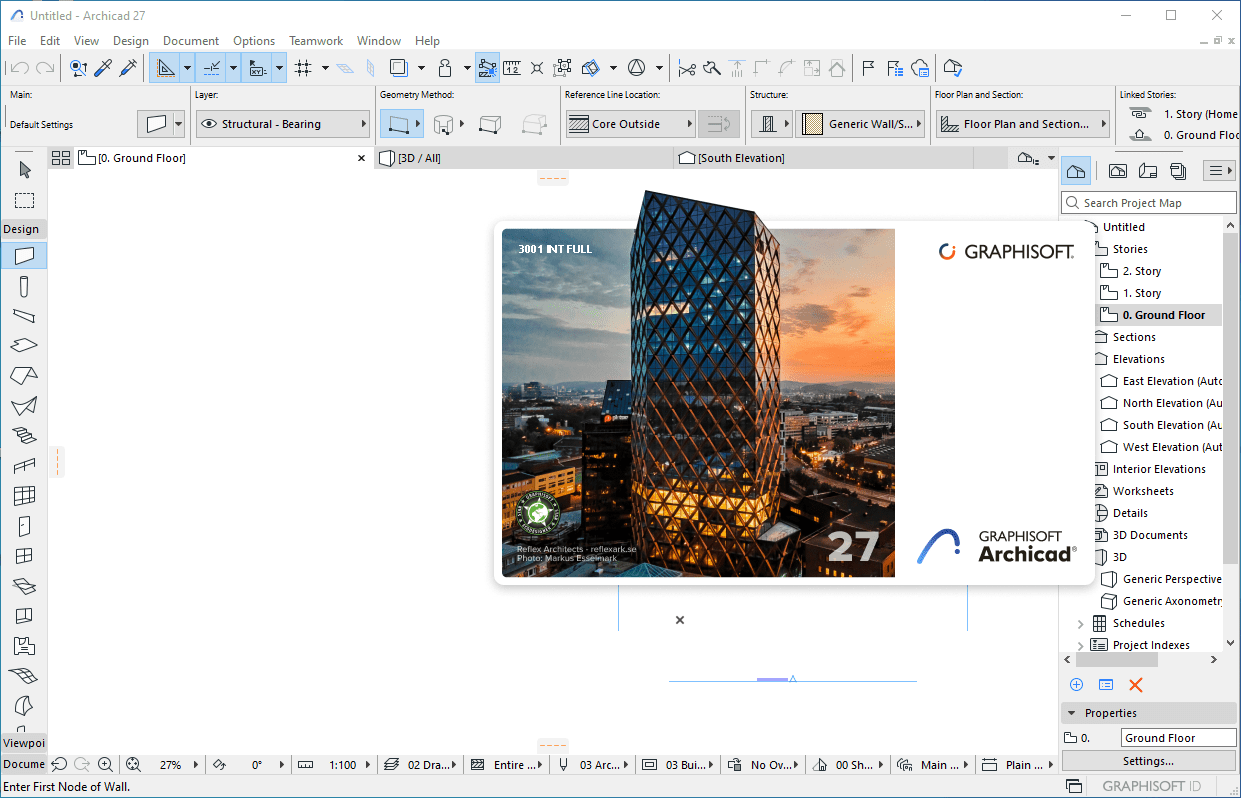Select the Beam tool
1241x798 pixels.
click(x=25, y=316)
